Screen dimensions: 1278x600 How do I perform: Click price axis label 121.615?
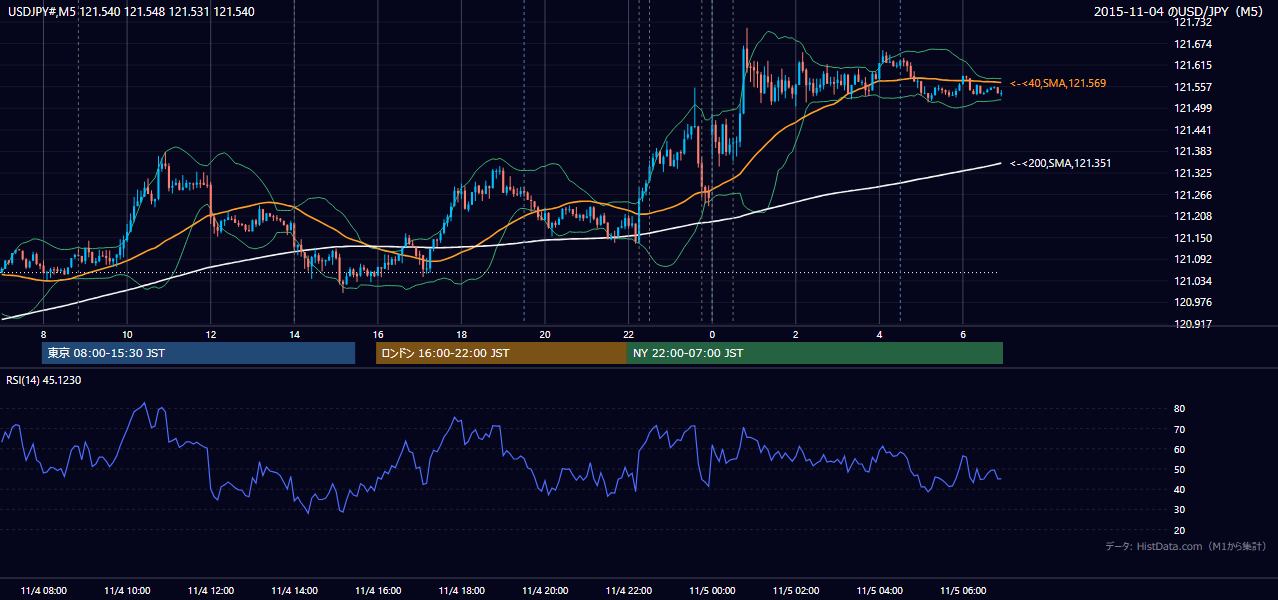coord(1193,65)
